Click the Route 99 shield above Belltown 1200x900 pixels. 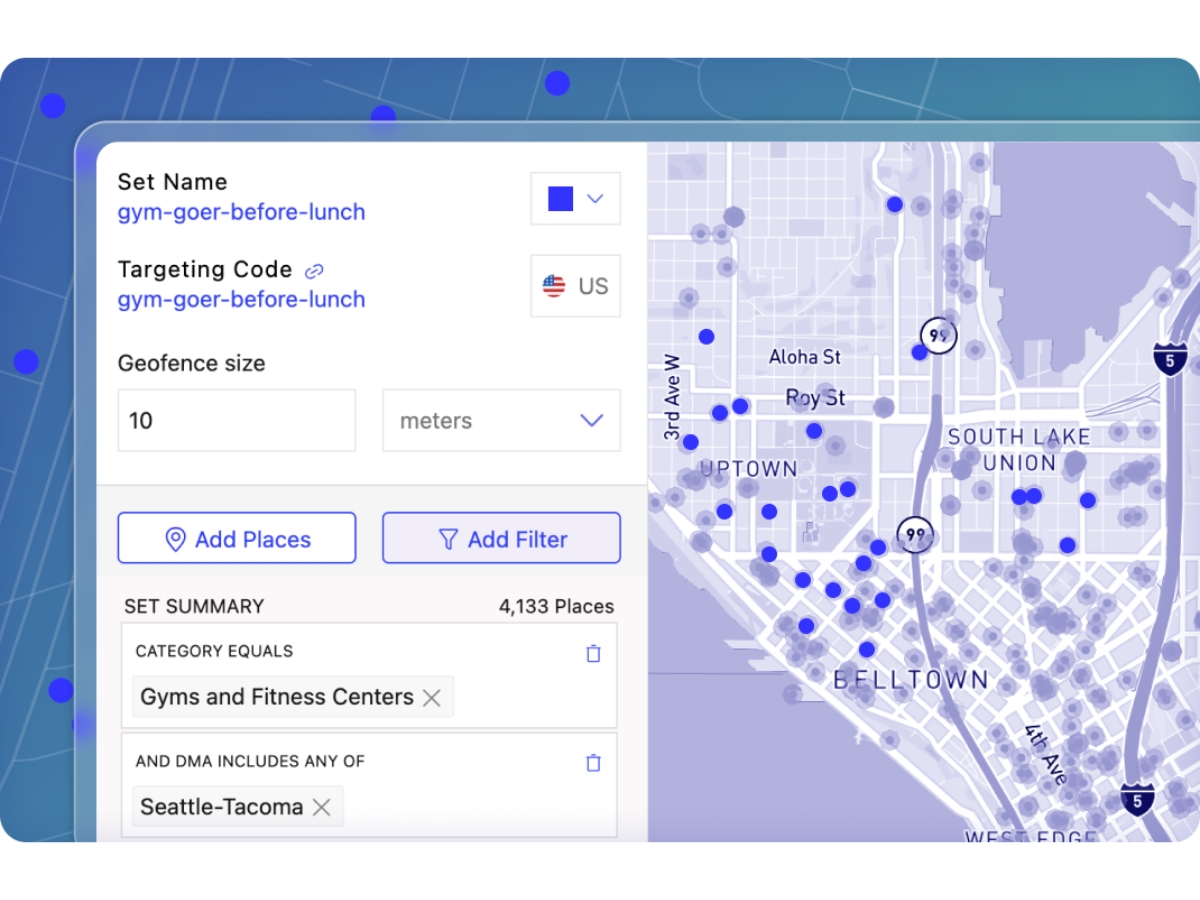pyautogui.click(x=915, y=534)
